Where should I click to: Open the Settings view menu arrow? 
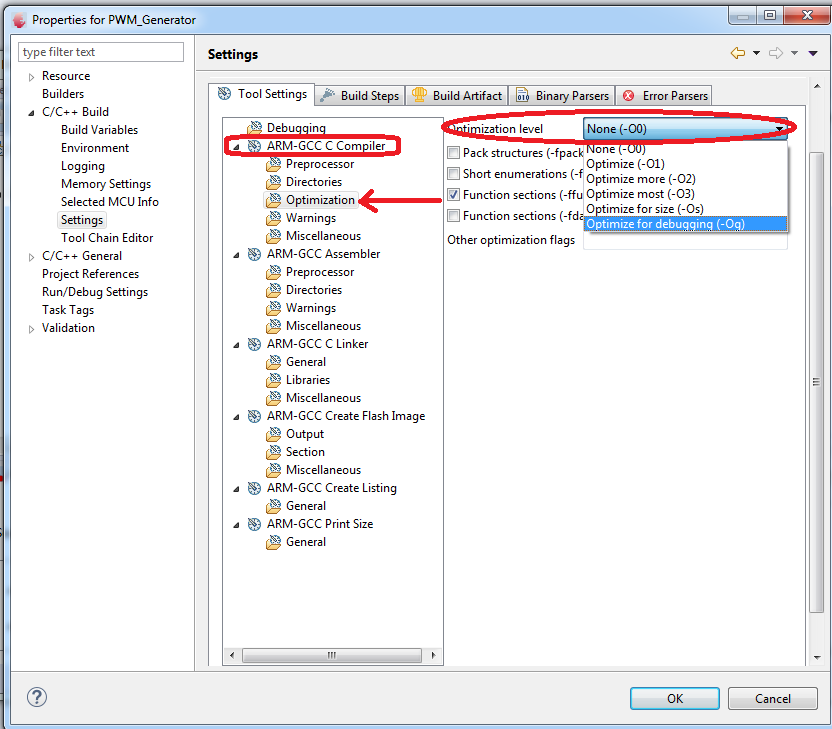tap(812, 53)
